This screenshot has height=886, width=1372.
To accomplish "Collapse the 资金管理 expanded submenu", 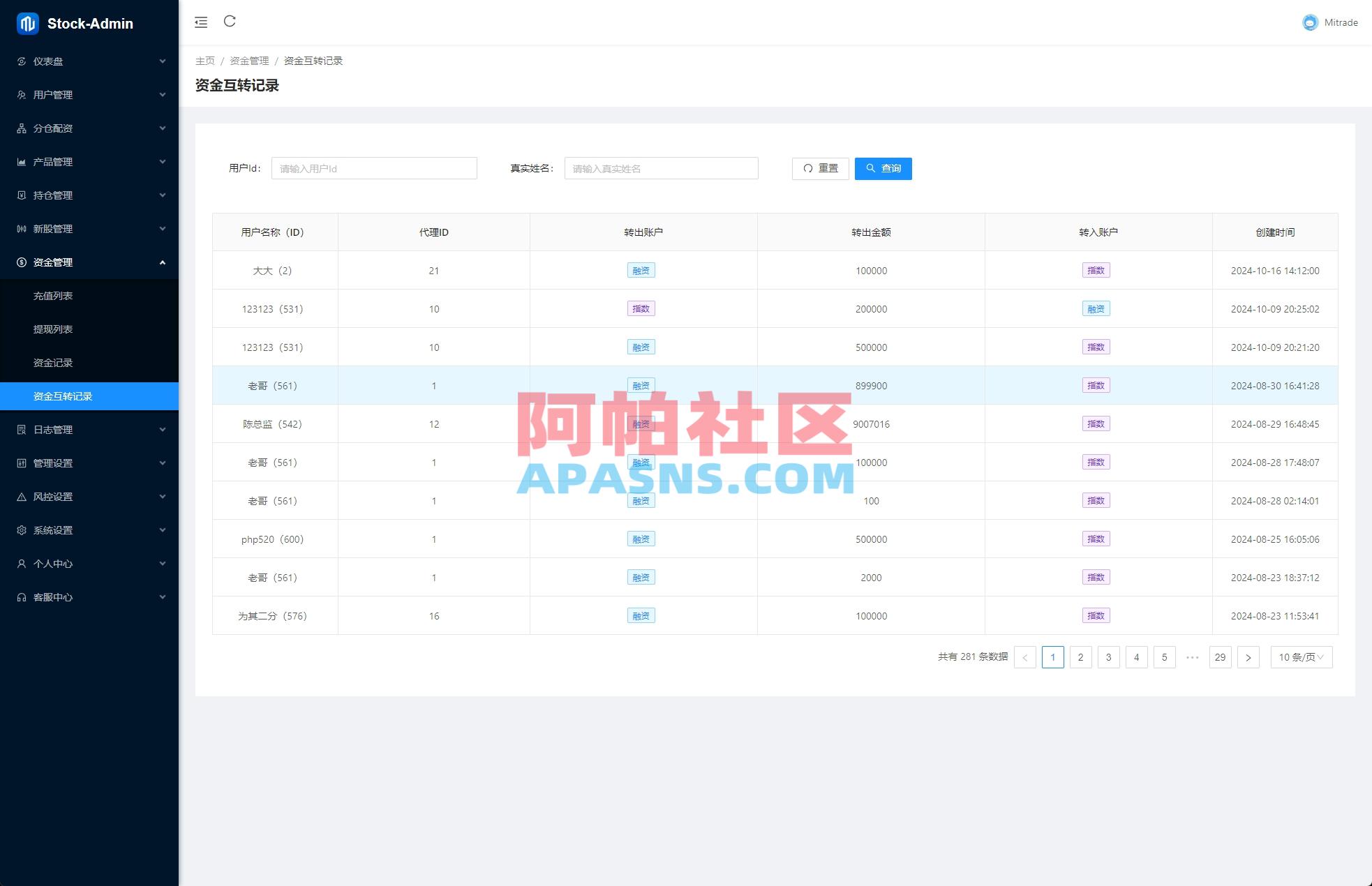I will (x=163, y=262).
